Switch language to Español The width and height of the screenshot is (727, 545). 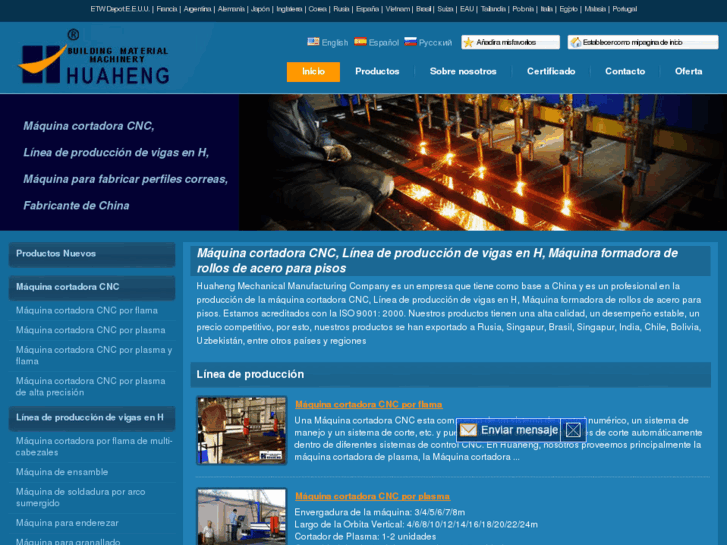click(383, 43)
